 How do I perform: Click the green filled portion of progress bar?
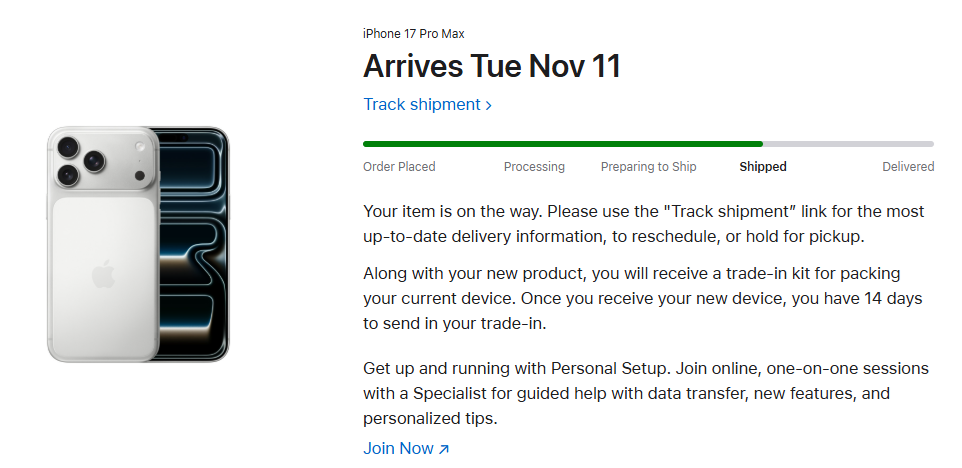point(560,144)
